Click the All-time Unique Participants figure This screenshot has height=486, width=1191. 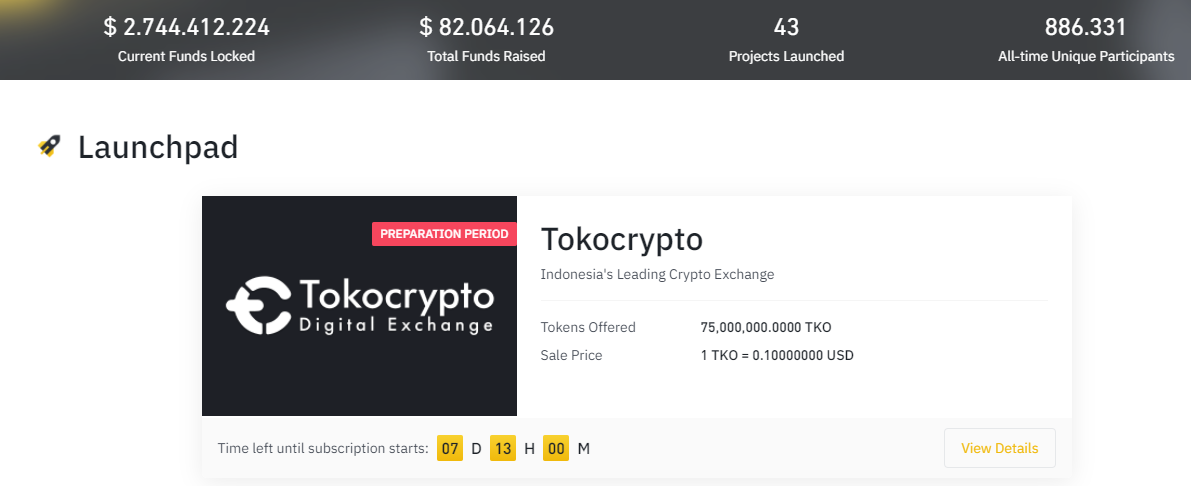pos(1085,27)
